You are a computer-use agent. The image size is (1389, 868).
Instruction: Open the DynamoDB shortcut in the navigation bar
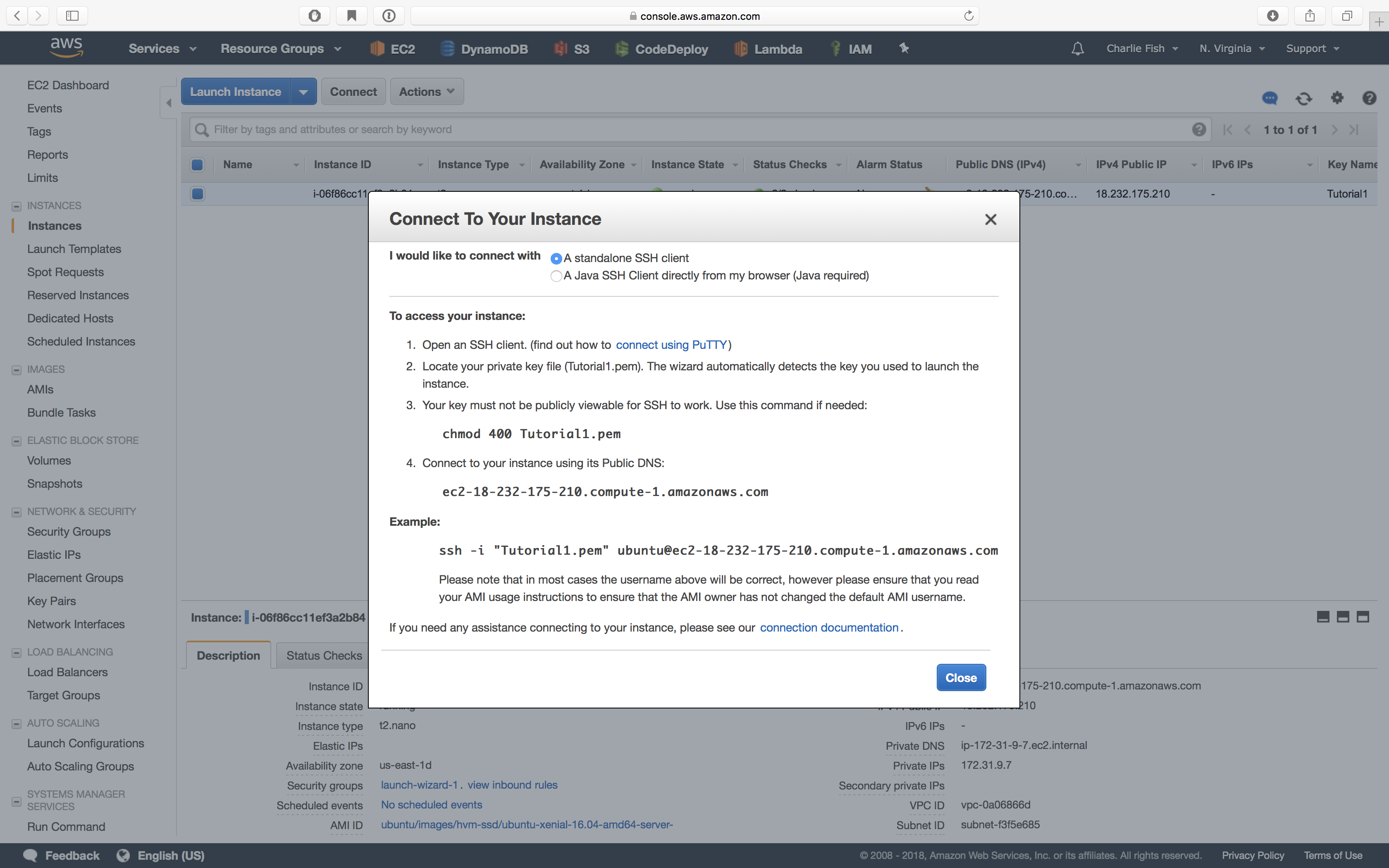(x=484, y=49)
